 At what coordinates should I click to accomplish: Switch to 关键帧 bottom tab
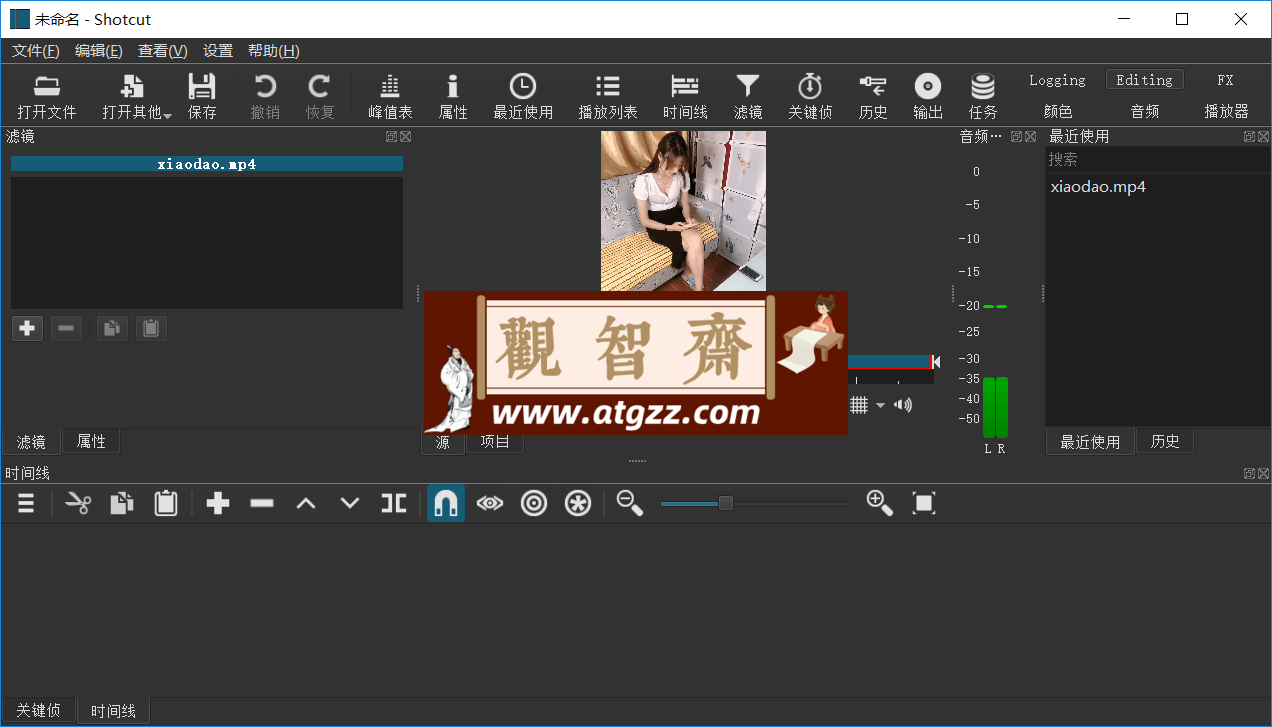coord(39,710)
